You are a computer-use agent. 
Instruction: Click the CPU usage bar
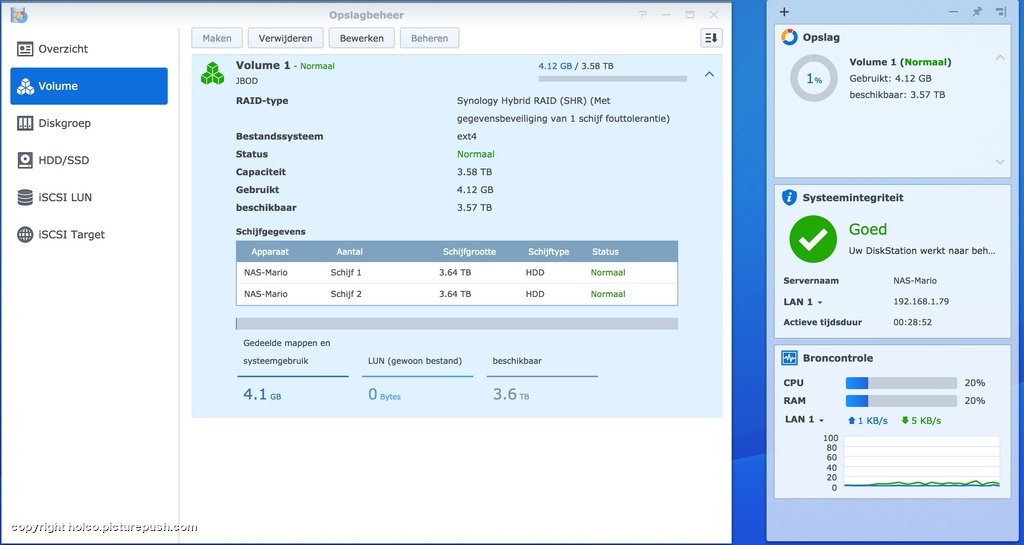(901, 383)
